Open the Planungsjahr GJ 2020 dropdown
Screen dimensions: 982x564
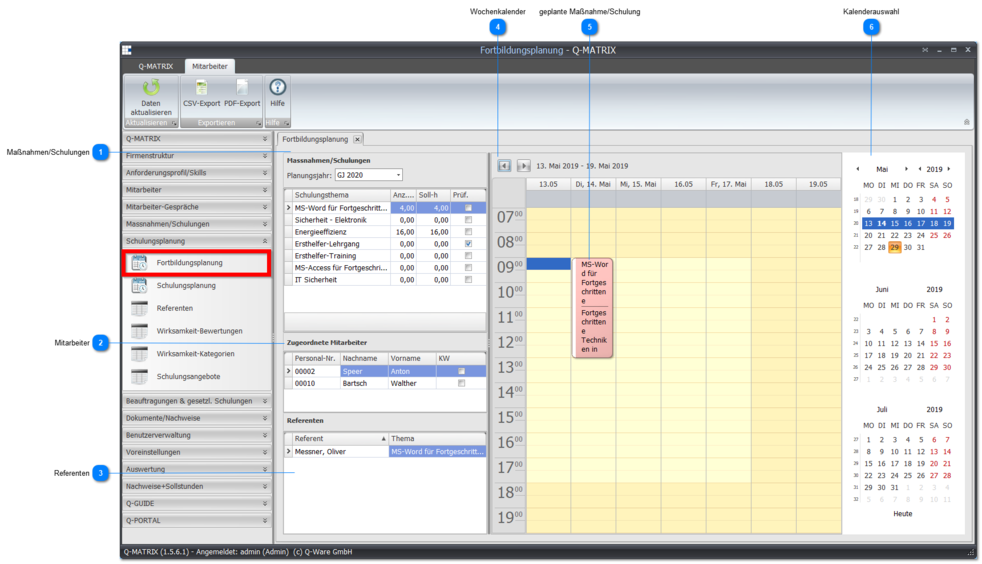pyautogui.click(x=398, y=175)
